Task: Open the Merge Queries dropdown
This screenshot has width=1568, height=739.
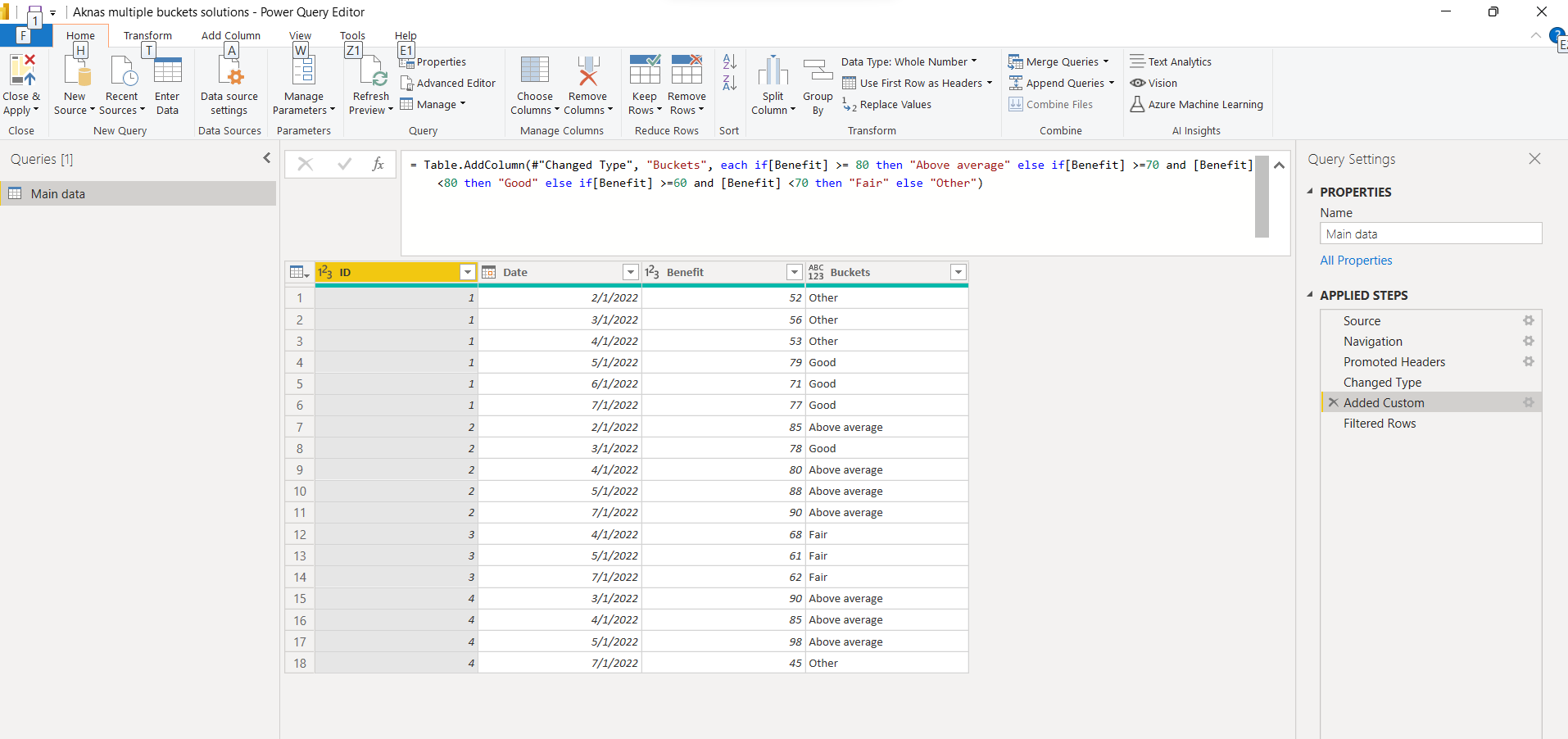Action: point(1058,61)
